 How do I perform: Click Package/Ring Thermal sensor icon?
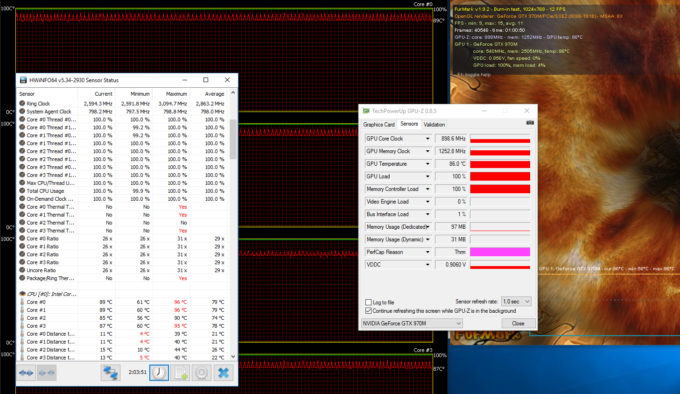(x=22, y=278)
